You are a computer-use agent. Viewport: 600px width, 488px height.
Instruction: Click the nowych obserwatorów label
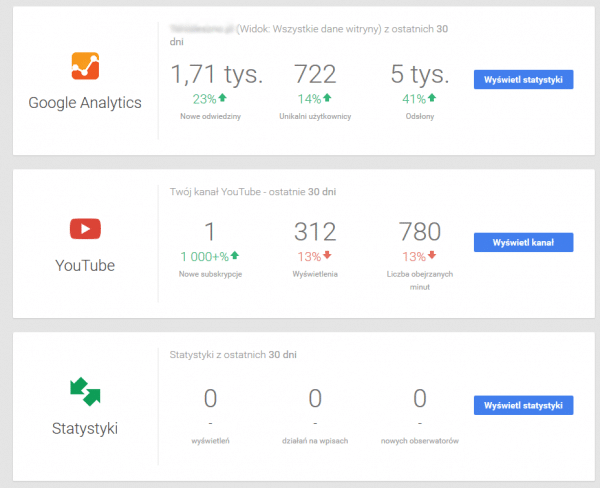pos(420,441)
